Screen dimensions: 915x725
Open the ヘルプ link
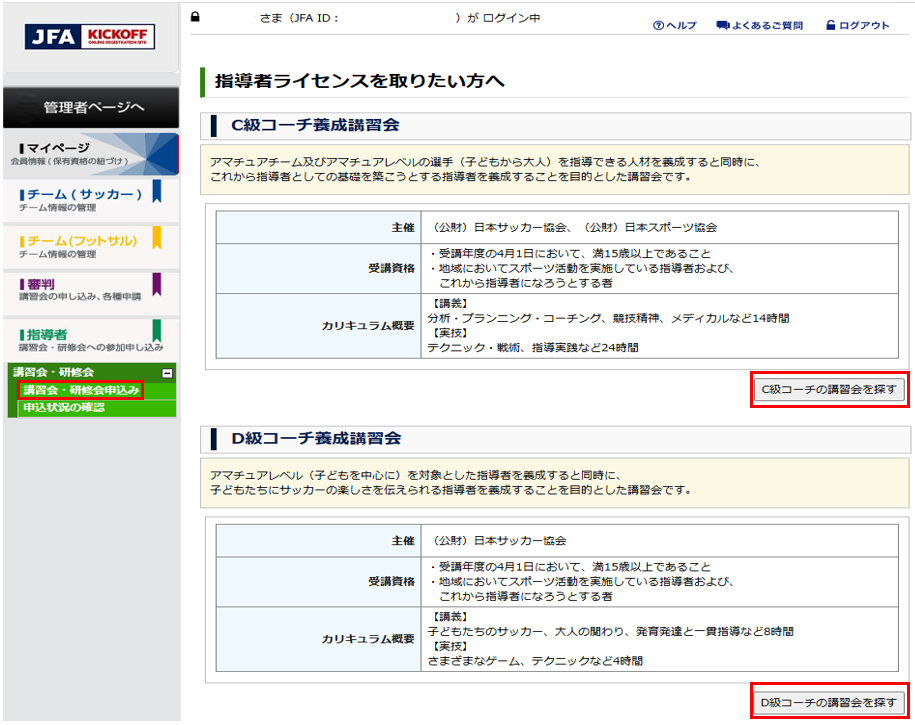click(x=681, y=26)
